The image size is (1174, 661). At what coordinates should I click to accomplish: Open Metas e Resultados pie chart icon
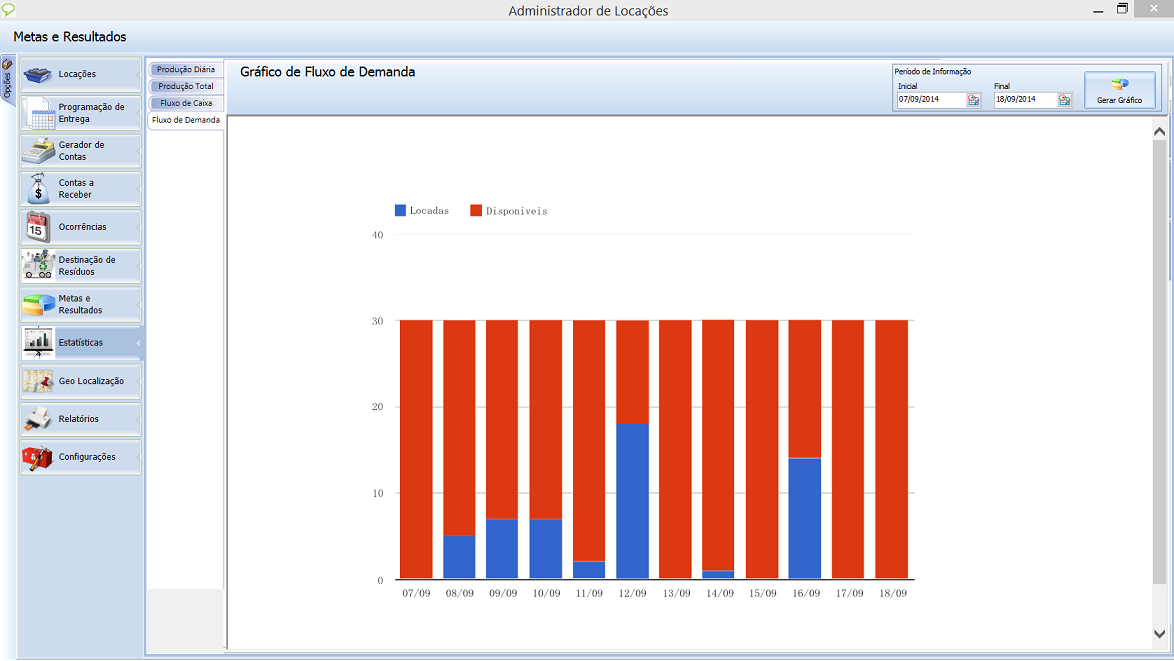coord(38,304)
